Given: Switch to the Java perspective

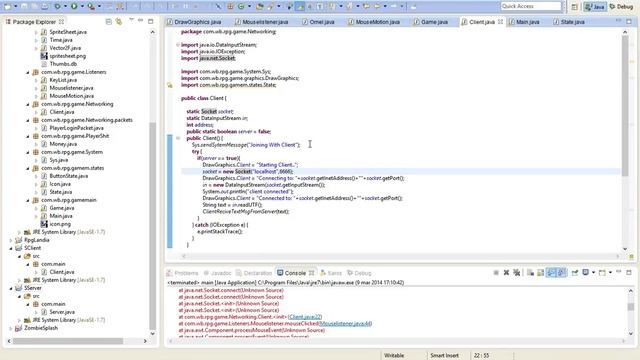Looking at the screenshot, I should pyautogui.click(x=595, y=7).
